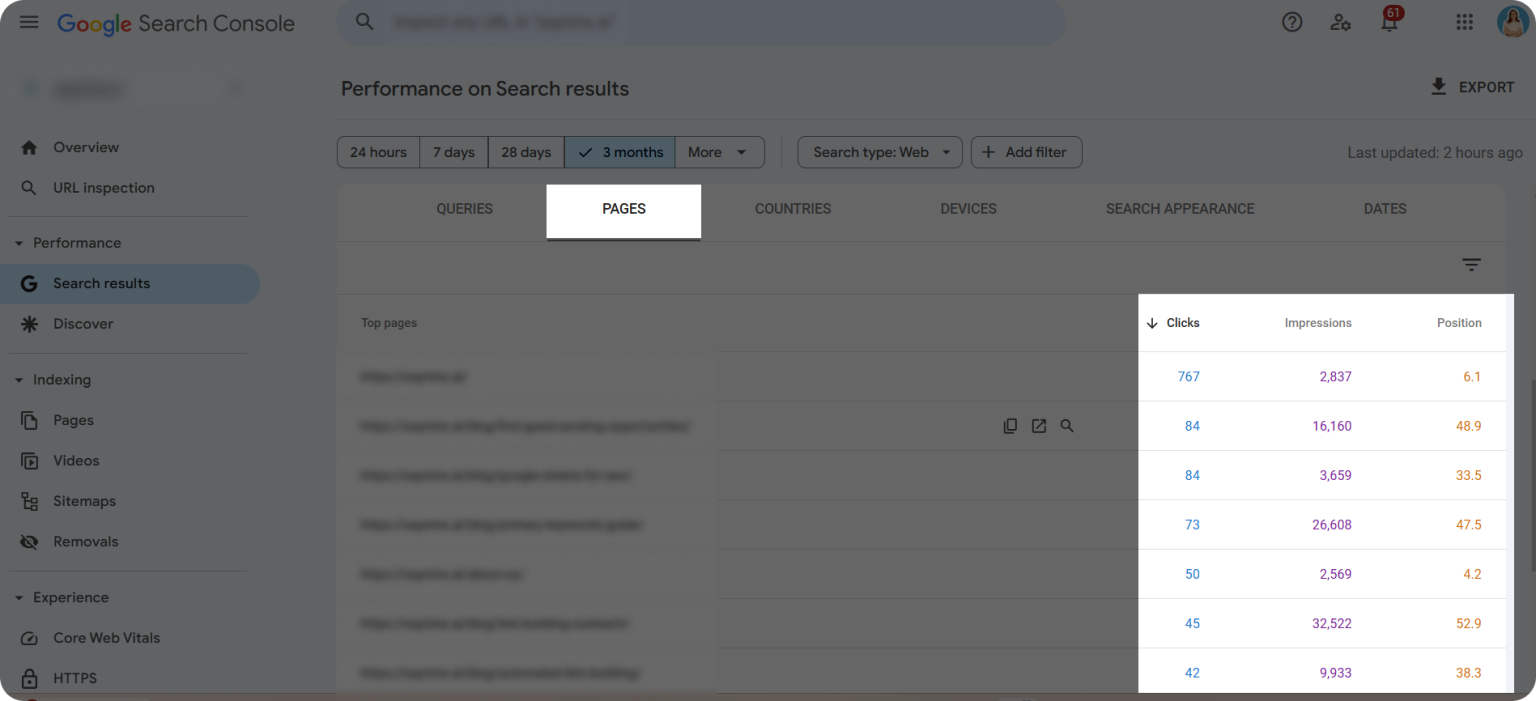Enable the 28 days date filter
1536x701 pixels.
pyautogui.click(x=525, y=152)
